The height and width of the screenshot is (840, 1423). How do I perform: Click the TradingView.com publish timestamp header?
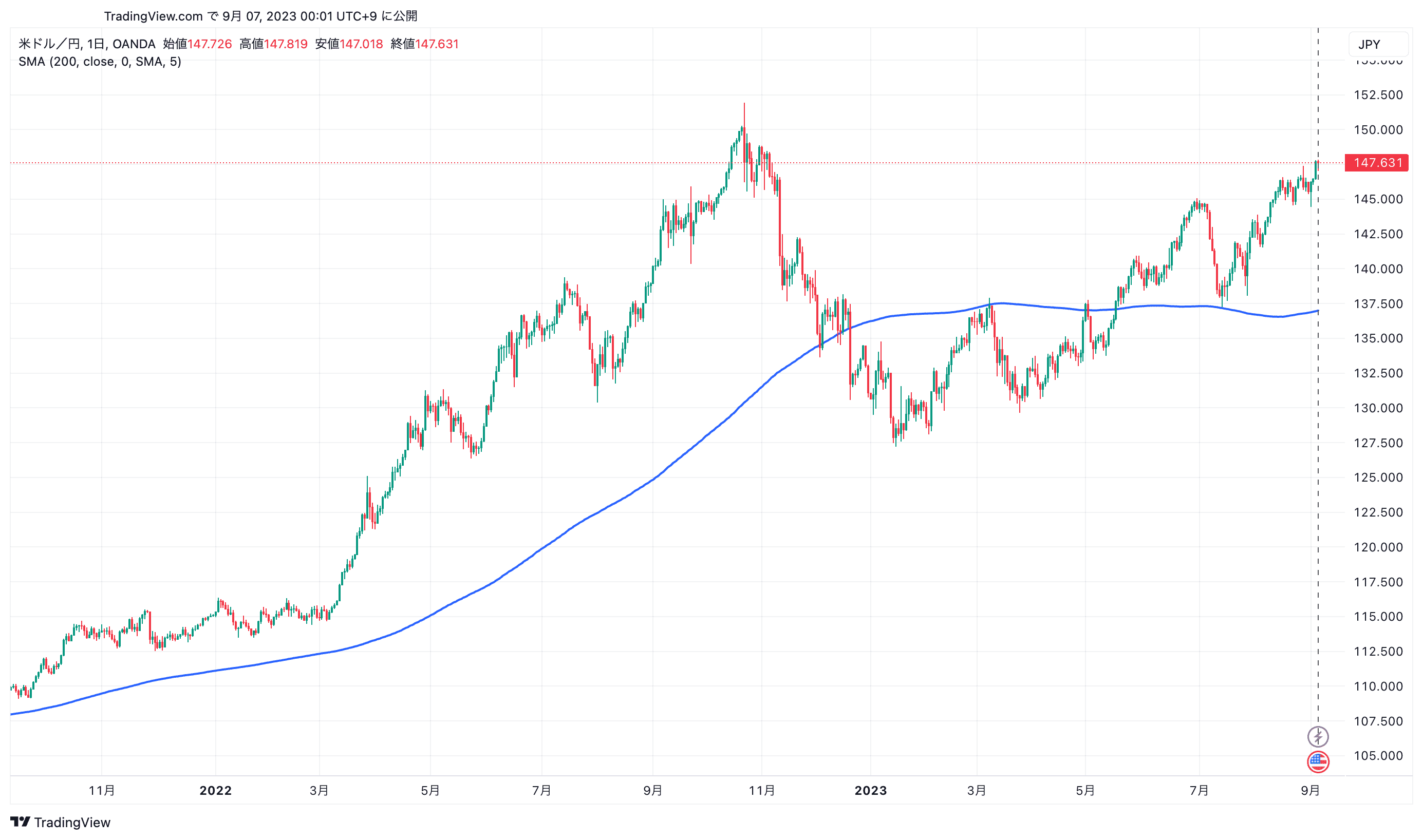pyautogui.click(x=260, y=16)
